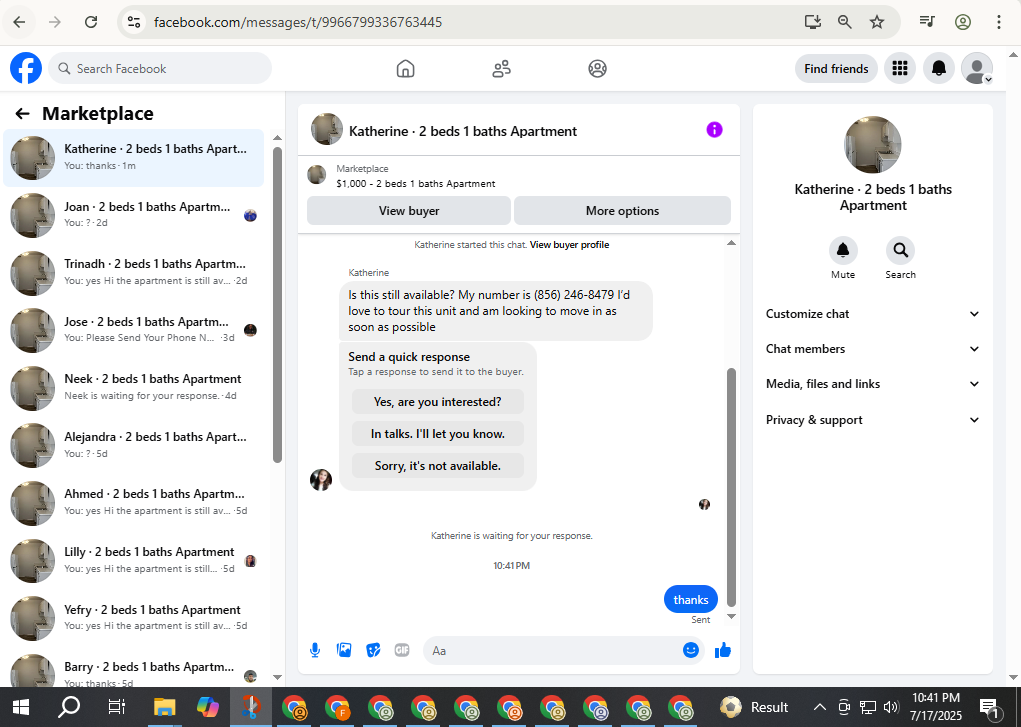Open the account profile avatar menu
1021x727 pixels.
point(977,68)
